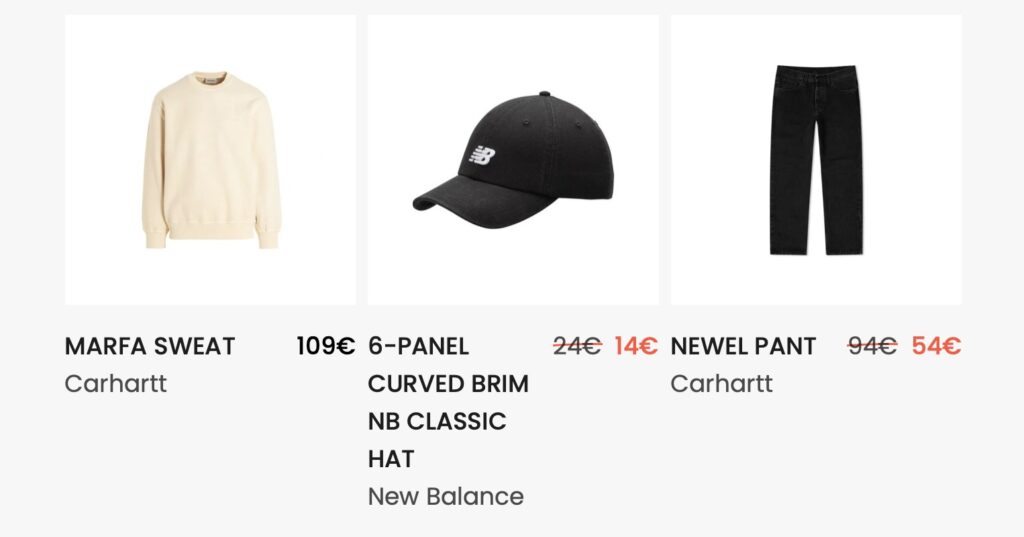Click the red 54€ sale price
Image resolution: width=1024 pixels, height=537 pixels.
(936, 346)
